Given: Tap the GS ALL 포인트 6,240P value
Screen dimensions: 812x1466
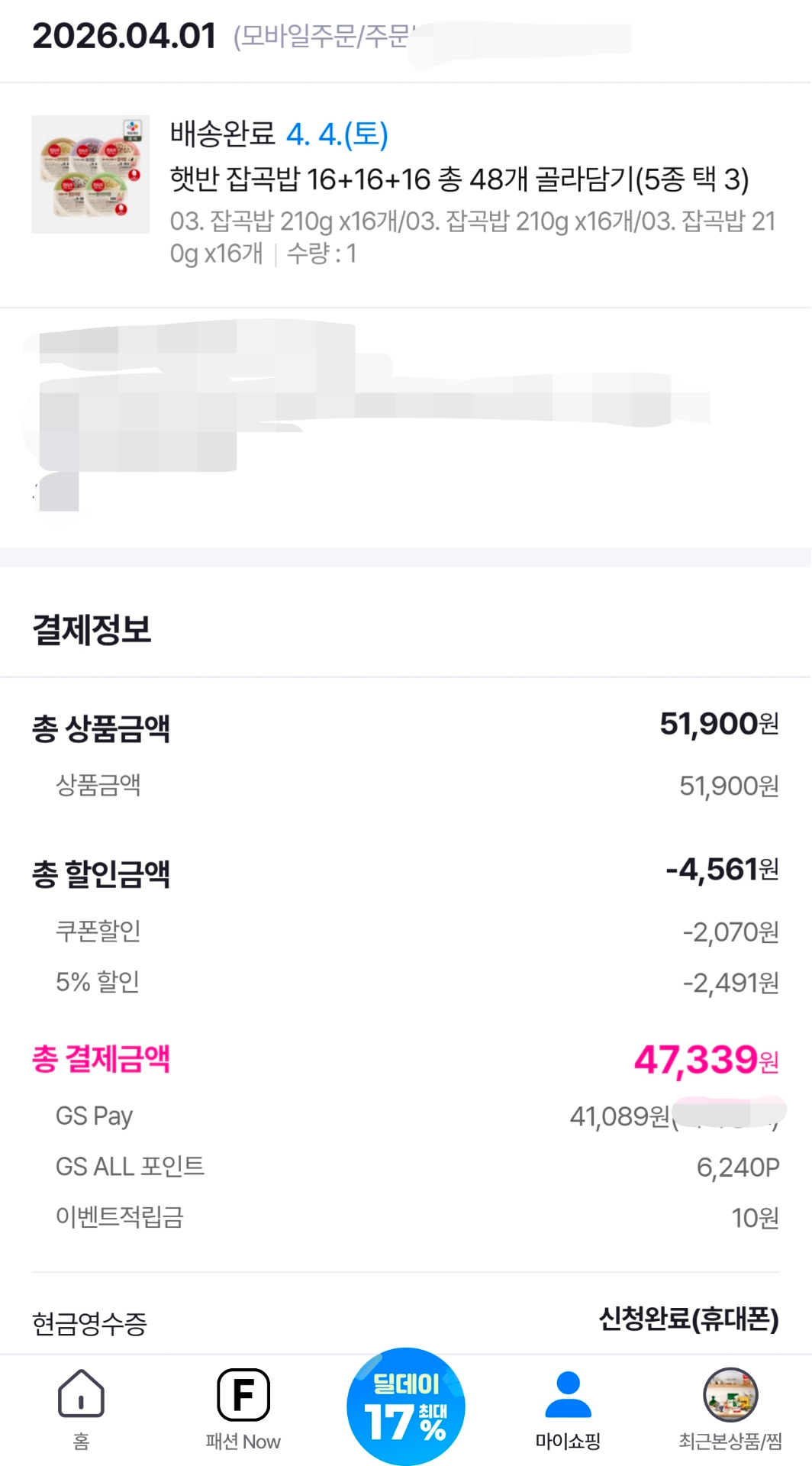Looking at the screenshot, I should pyautogui.click(x=737, y=1167).
